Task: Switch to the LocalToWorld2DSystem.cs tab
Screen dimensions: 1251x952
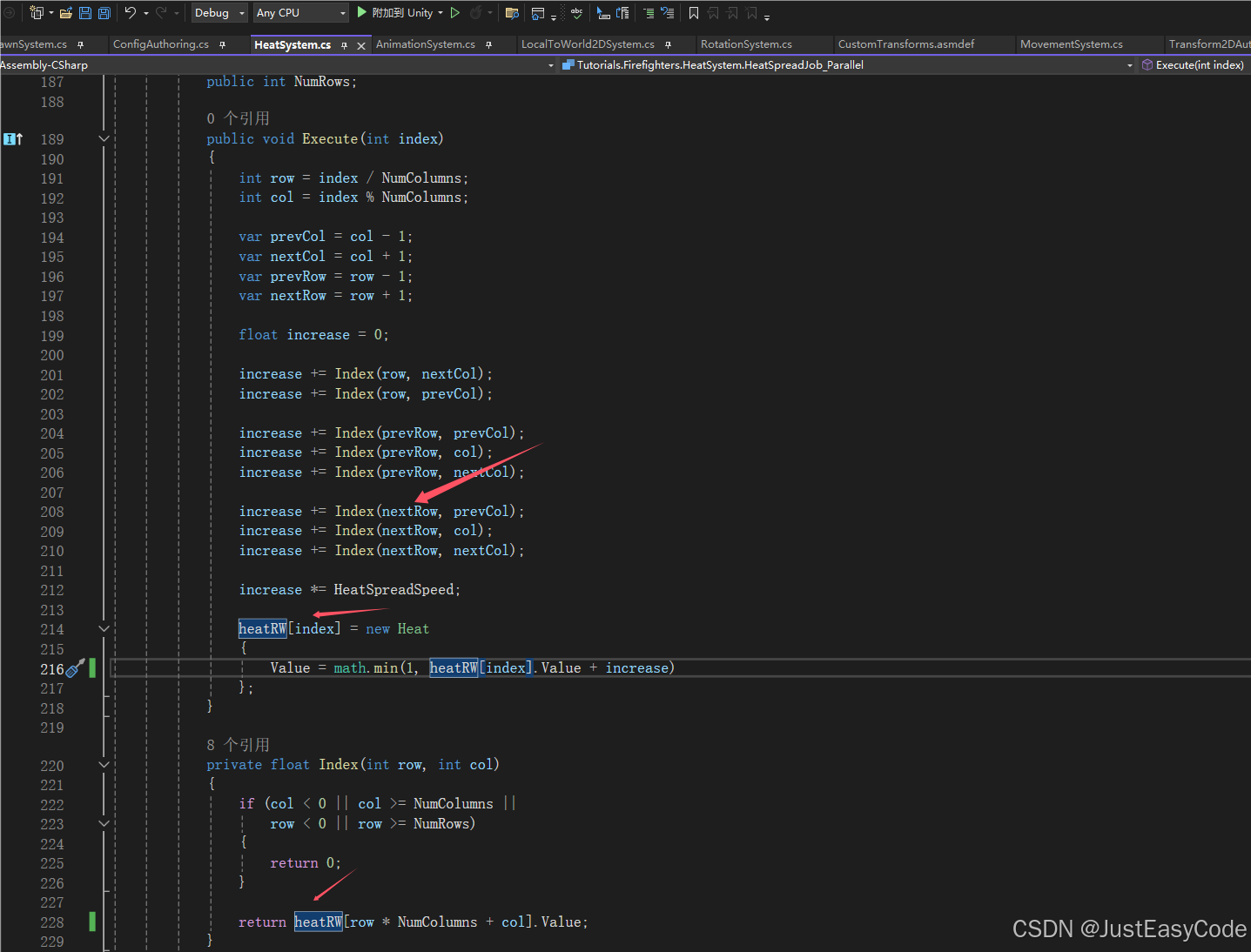Action: click(588, 44)
